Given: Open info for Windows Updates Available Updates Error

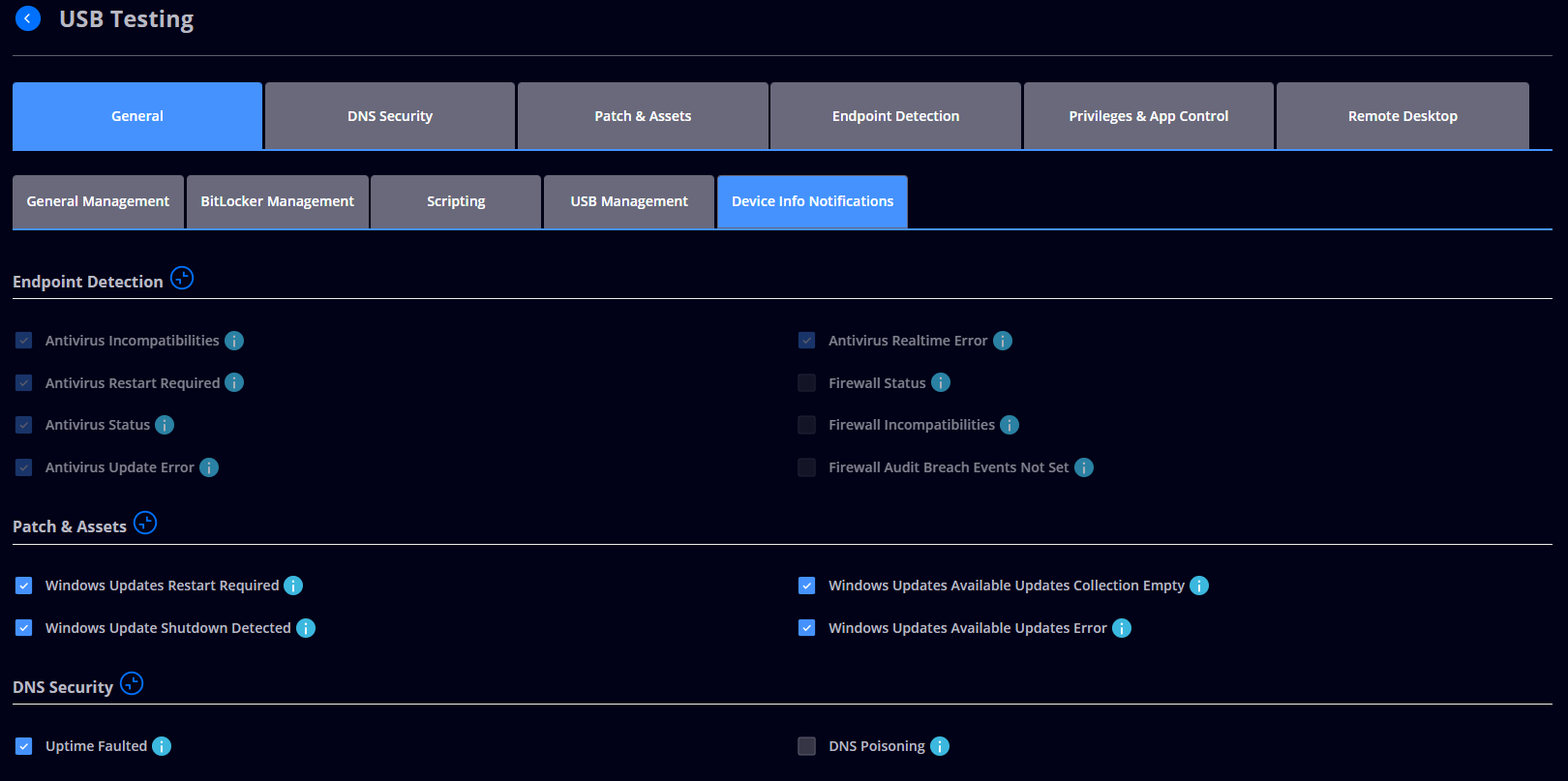Looking at the screenshot, I should (x=1122, y=628).
